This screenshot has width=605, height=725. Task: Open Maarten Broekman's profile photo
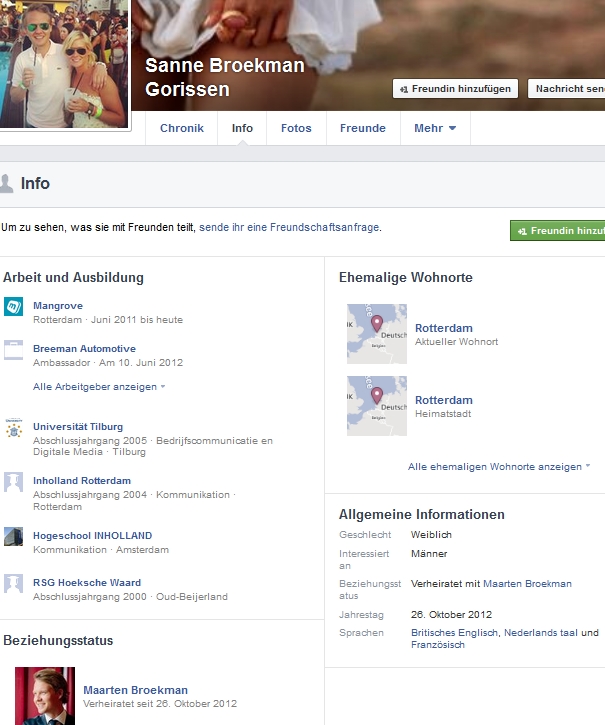tap(45, 696)
